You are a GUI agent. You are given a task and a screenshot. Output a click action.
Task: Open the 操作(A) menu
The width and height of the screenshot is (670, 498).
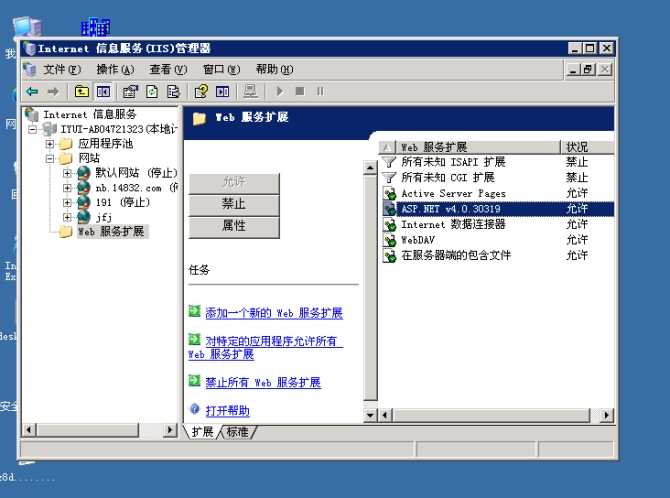(115, 69)
